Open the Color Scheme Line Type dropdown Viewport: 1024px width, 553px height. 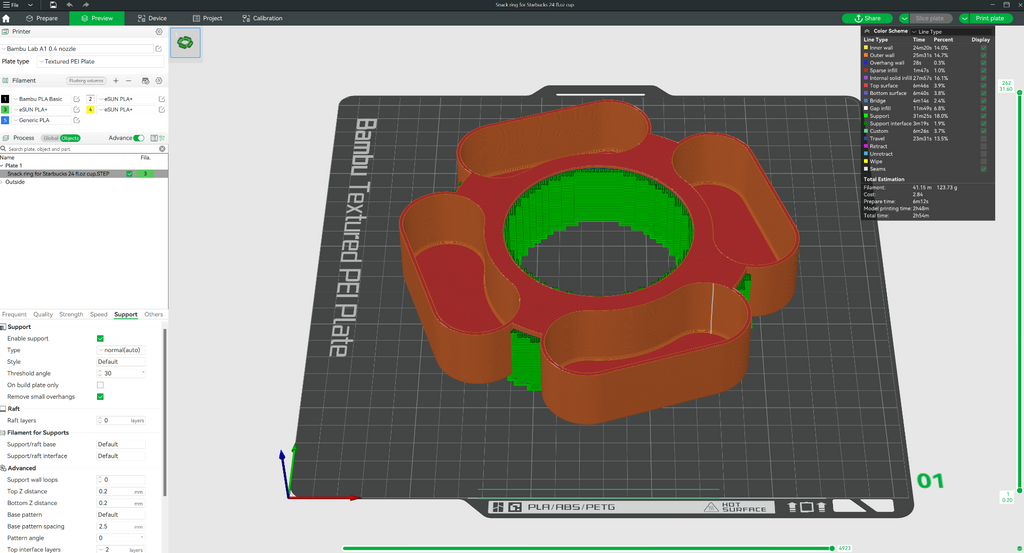(x=951, y=31)
